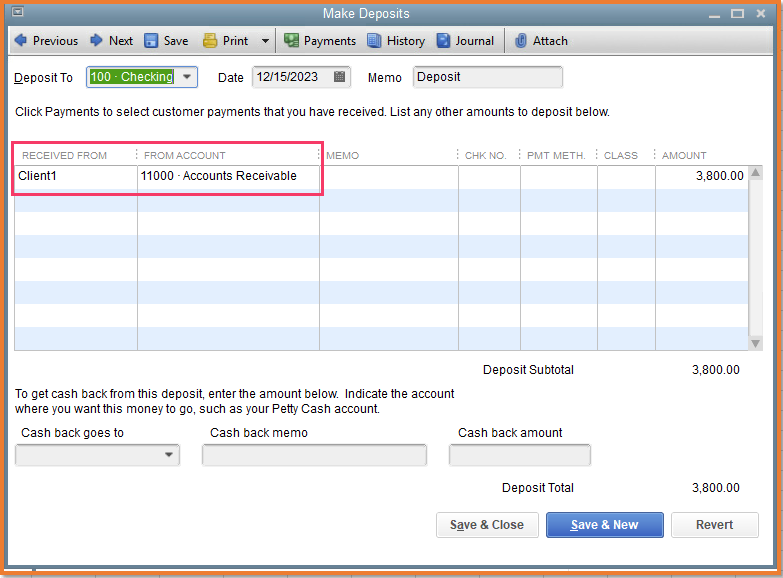Click Save & New button
783x578 pixels.
(x=604, y=525)
